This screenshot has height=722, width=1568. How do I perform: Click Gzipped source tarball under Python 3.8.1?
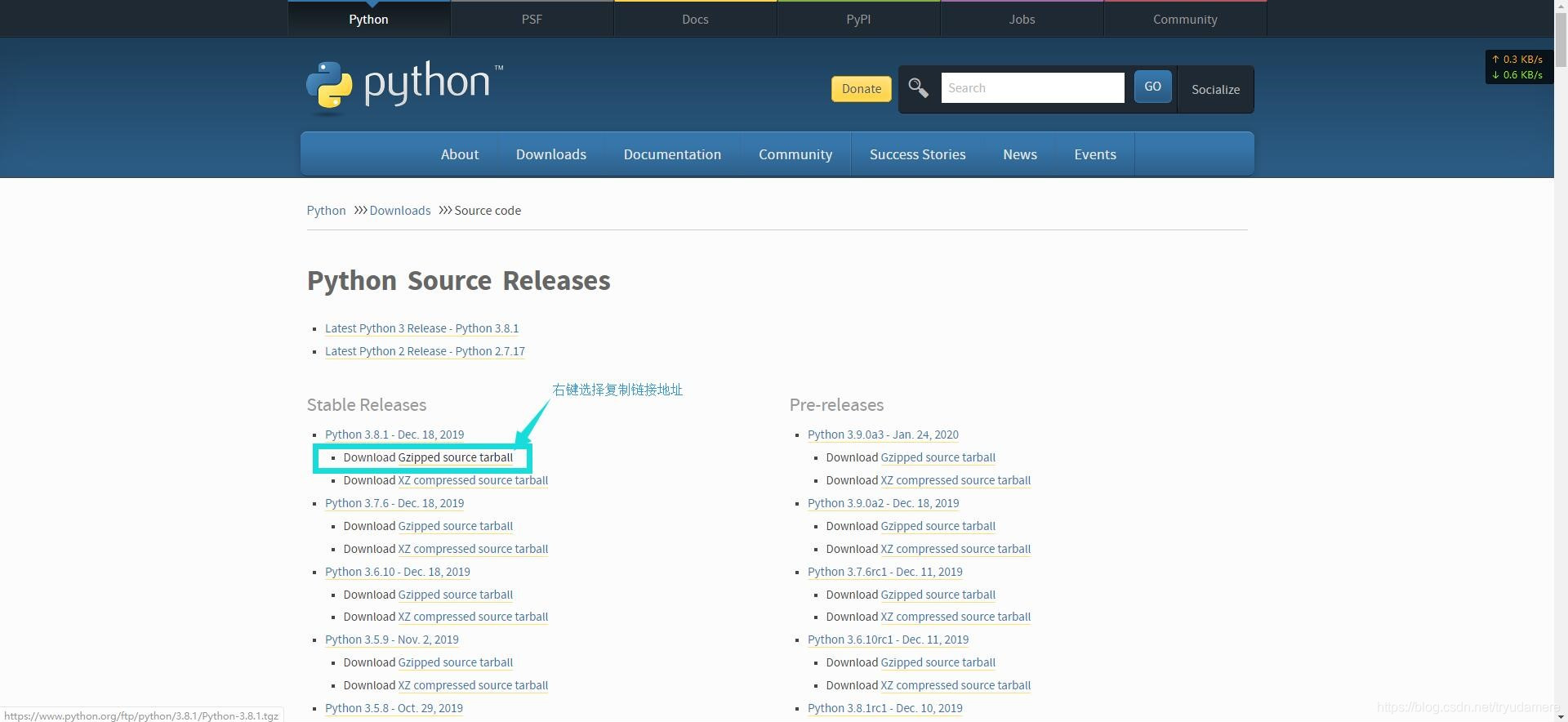[x=455, y=457]
